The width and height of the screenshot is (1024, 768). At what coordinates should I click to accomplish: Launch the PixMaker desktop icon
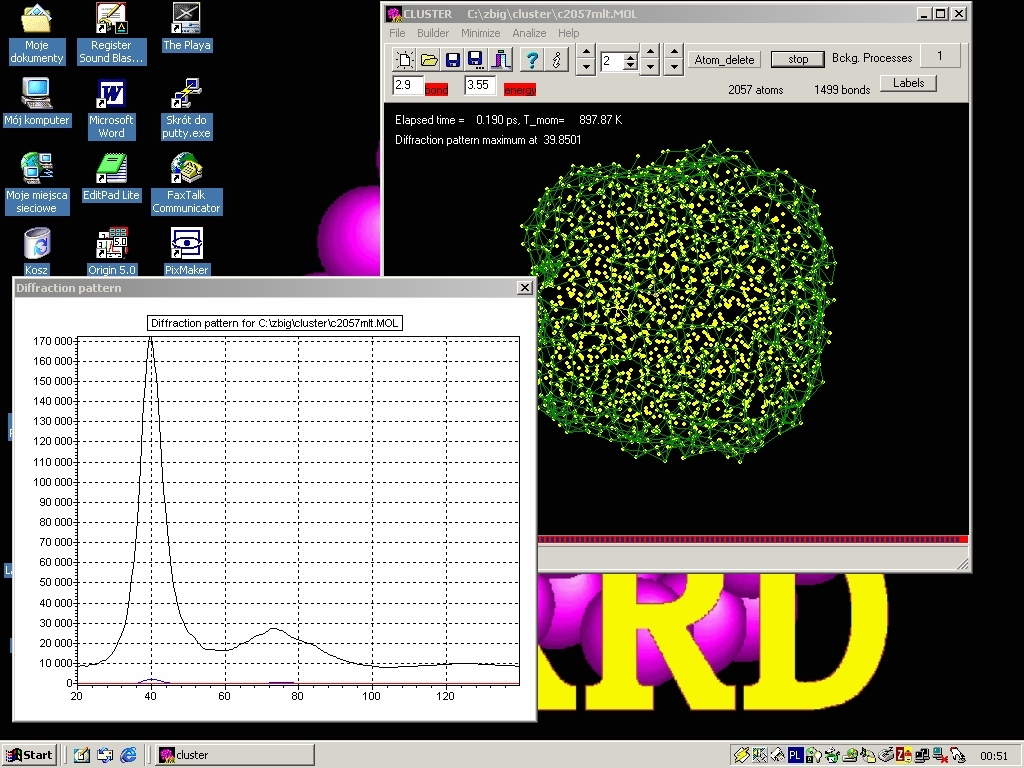click(186, 251)
